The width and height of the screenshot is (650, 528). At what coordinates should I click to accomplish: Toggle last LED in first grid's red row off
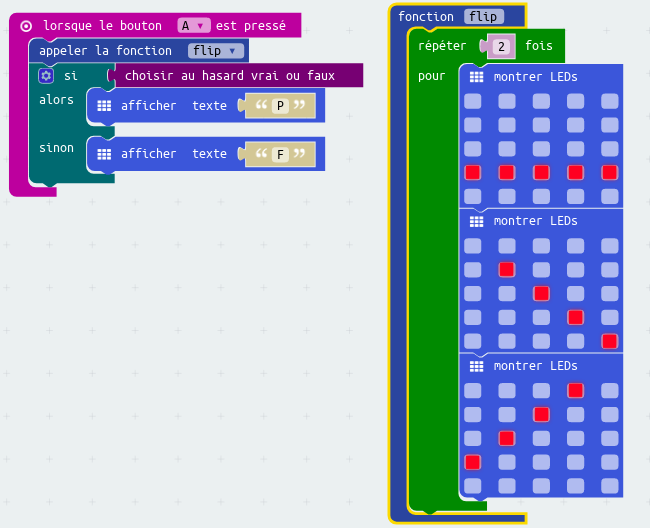coord(609,172)
